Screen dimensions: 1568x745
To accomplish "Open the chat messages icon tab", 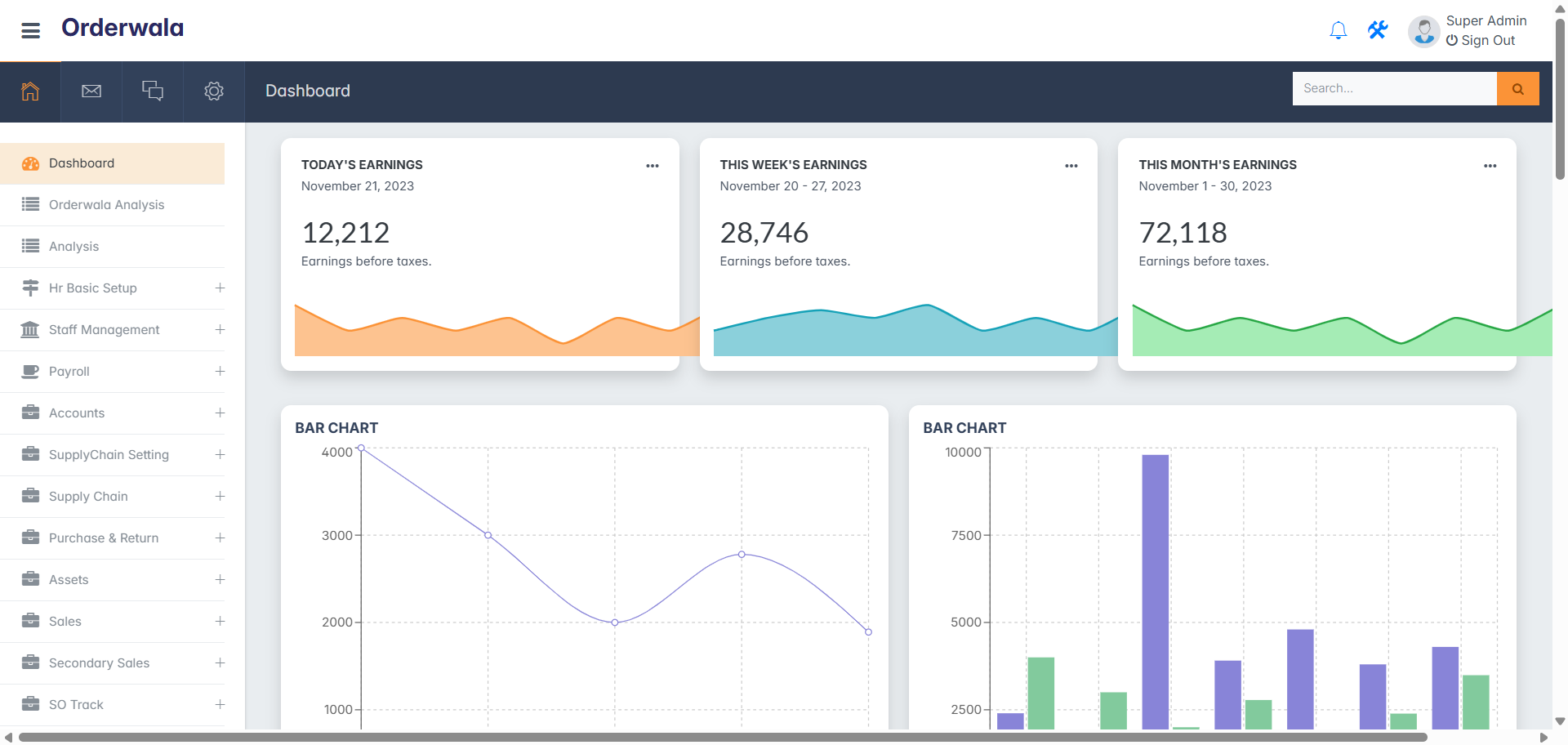I will pos(153,91).
